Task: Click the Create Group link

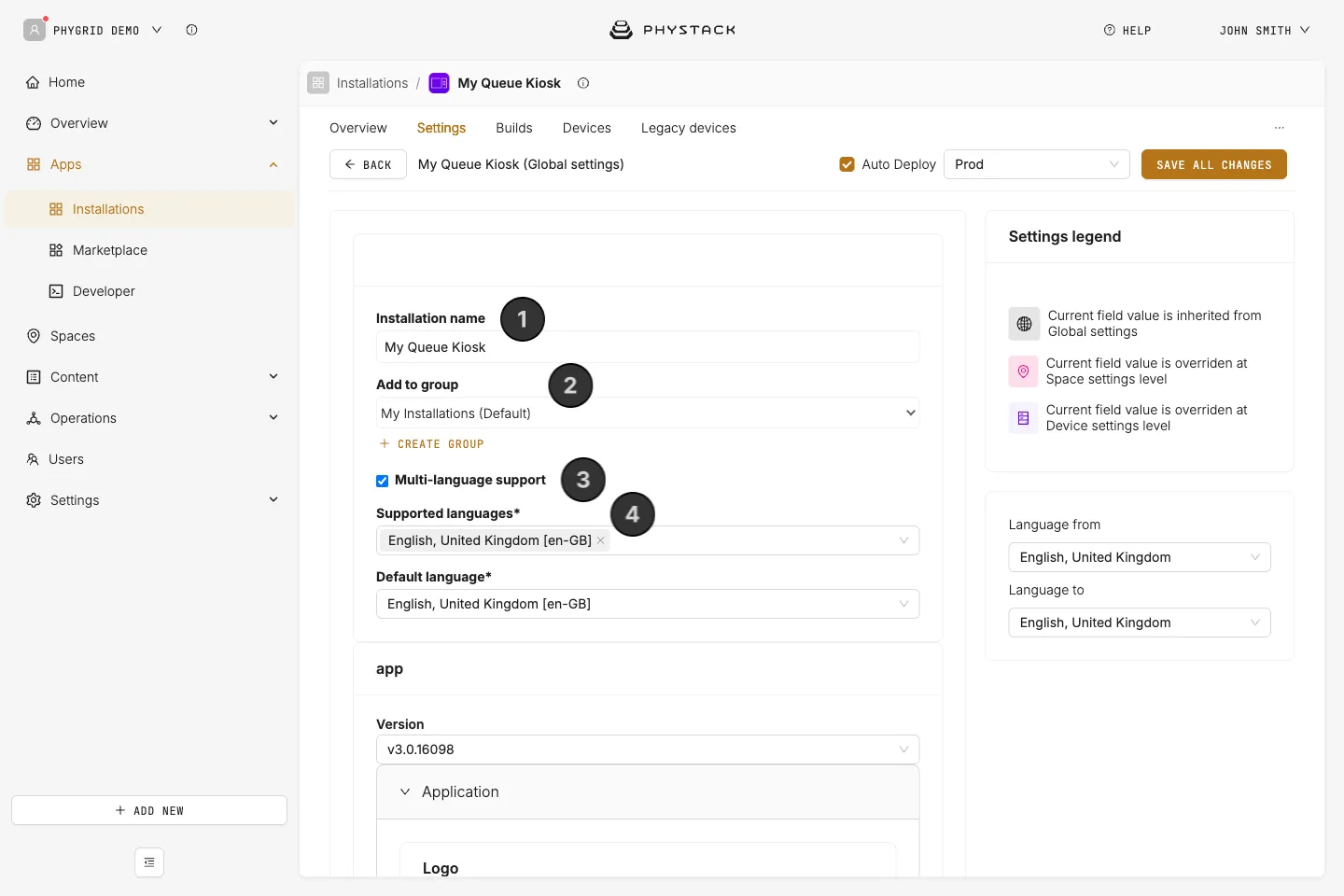Action: coord(431,444)
